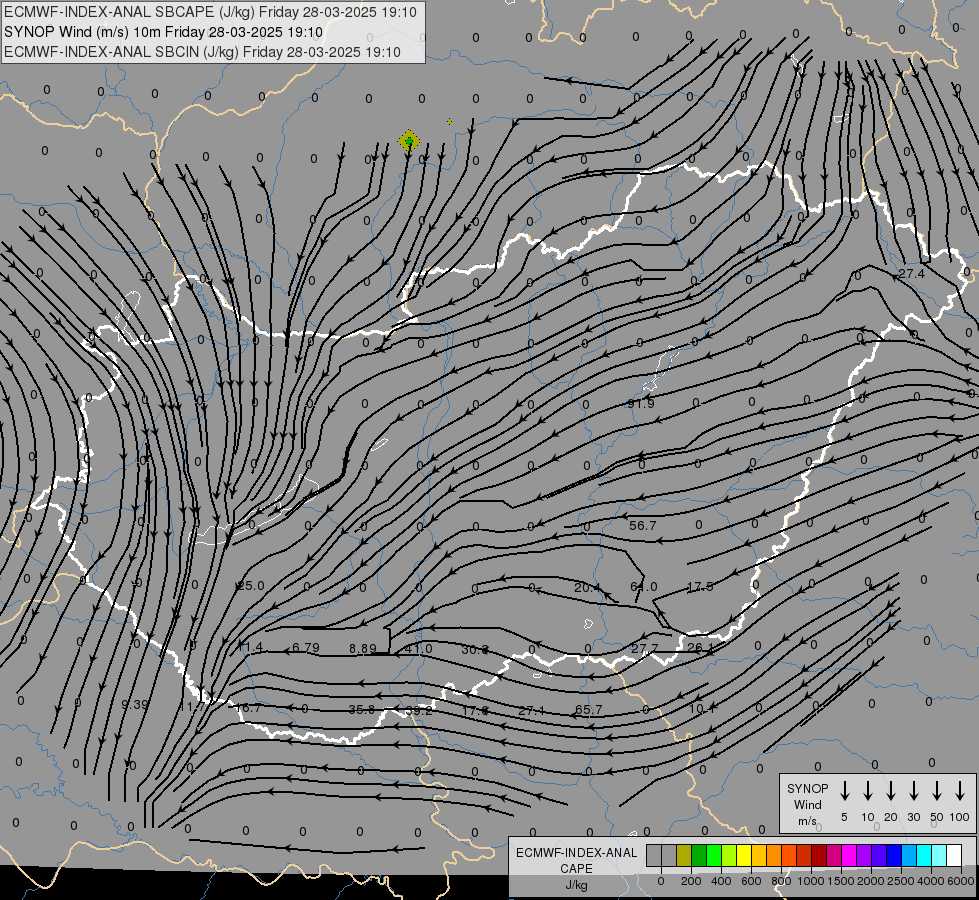Screen dimensions: 979x900
Task: Select the white CAPE legend swatch
Action: point(954,855)
